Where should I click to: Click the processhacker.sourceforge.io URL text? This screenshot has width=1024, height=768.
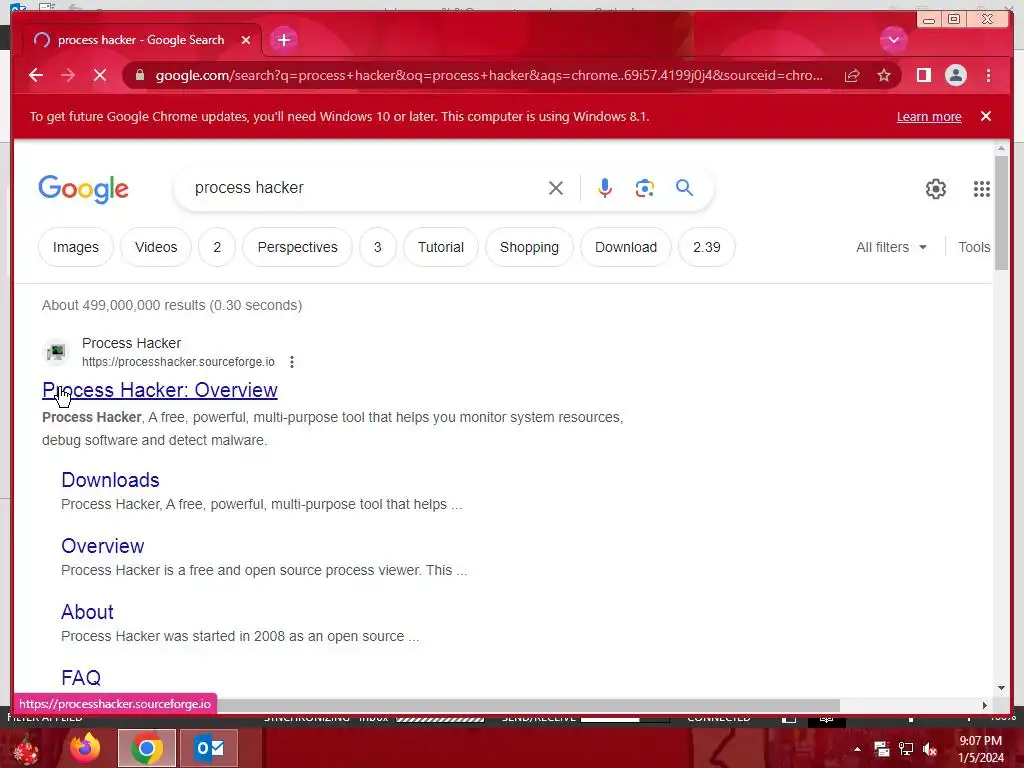point(178,362)
